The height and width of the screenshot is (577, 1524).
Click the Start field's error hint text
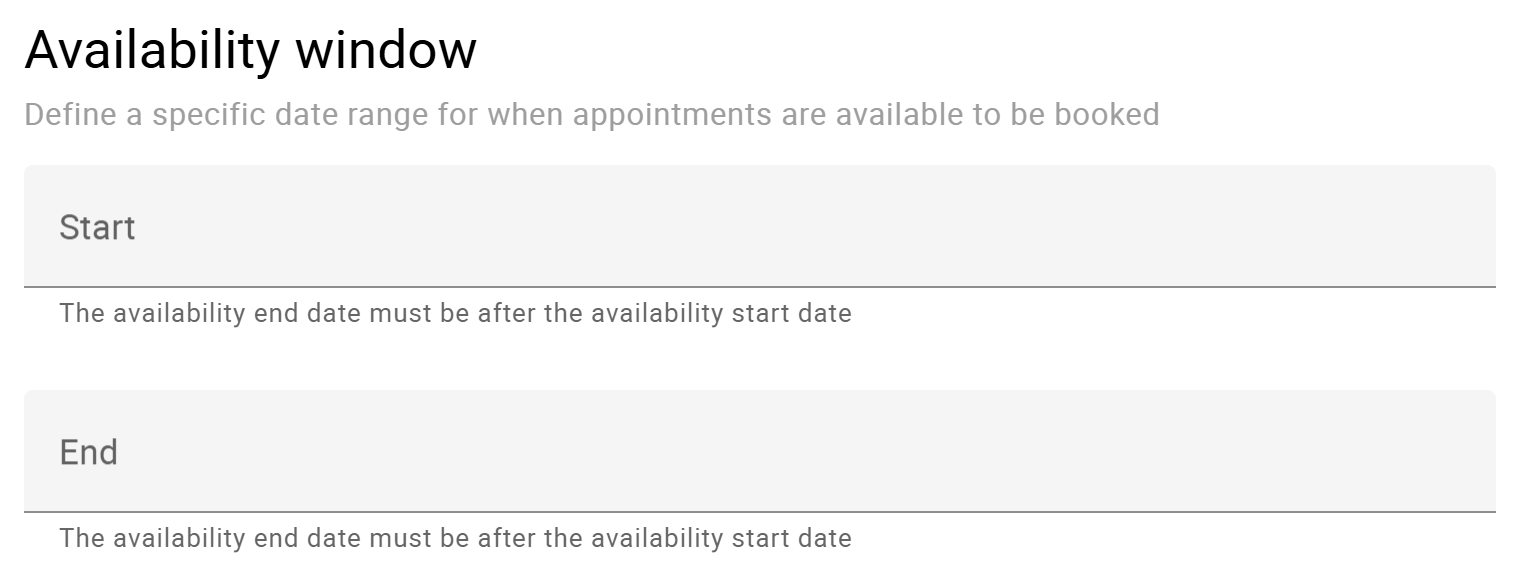[455, 313]
